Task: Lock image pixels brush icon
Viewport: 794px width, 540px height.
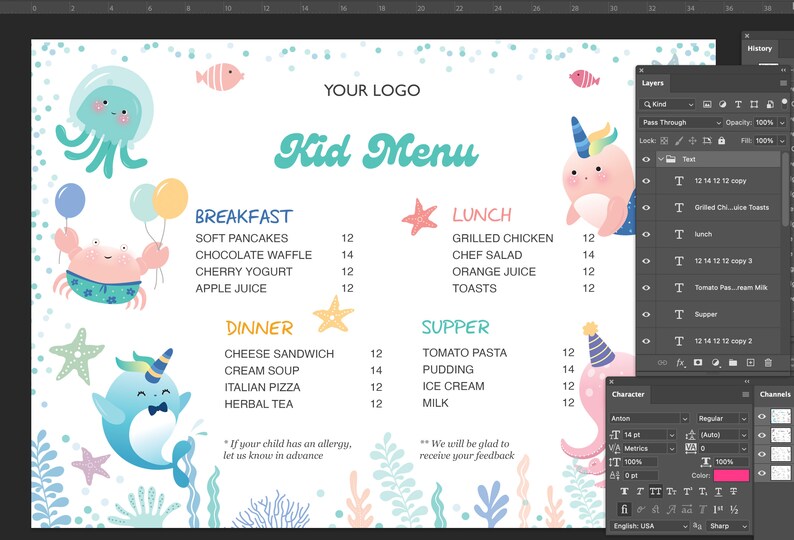Action: [679, 141]
